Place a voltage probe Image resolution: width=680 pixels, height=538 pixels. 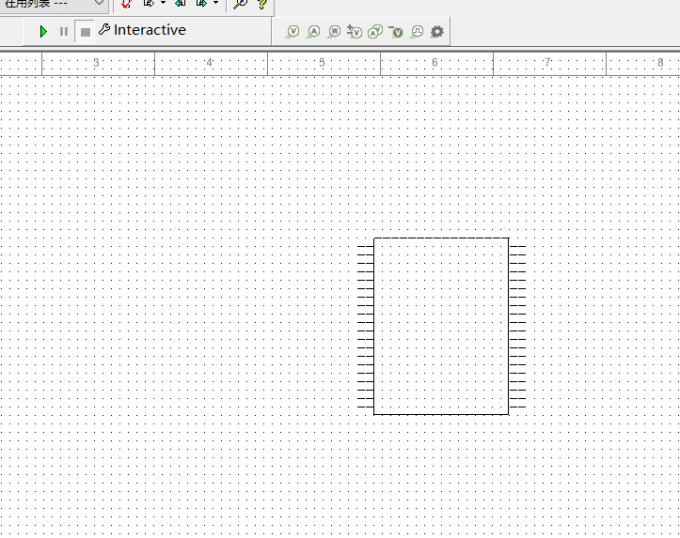(x=293, y=32)
